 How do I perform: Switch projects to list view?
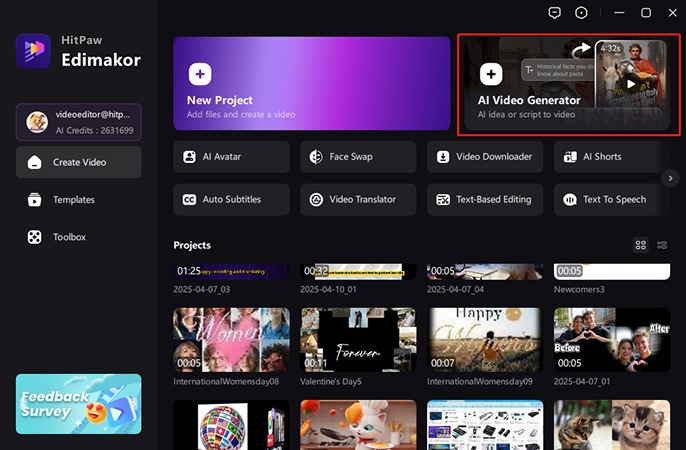click(662, 245)
